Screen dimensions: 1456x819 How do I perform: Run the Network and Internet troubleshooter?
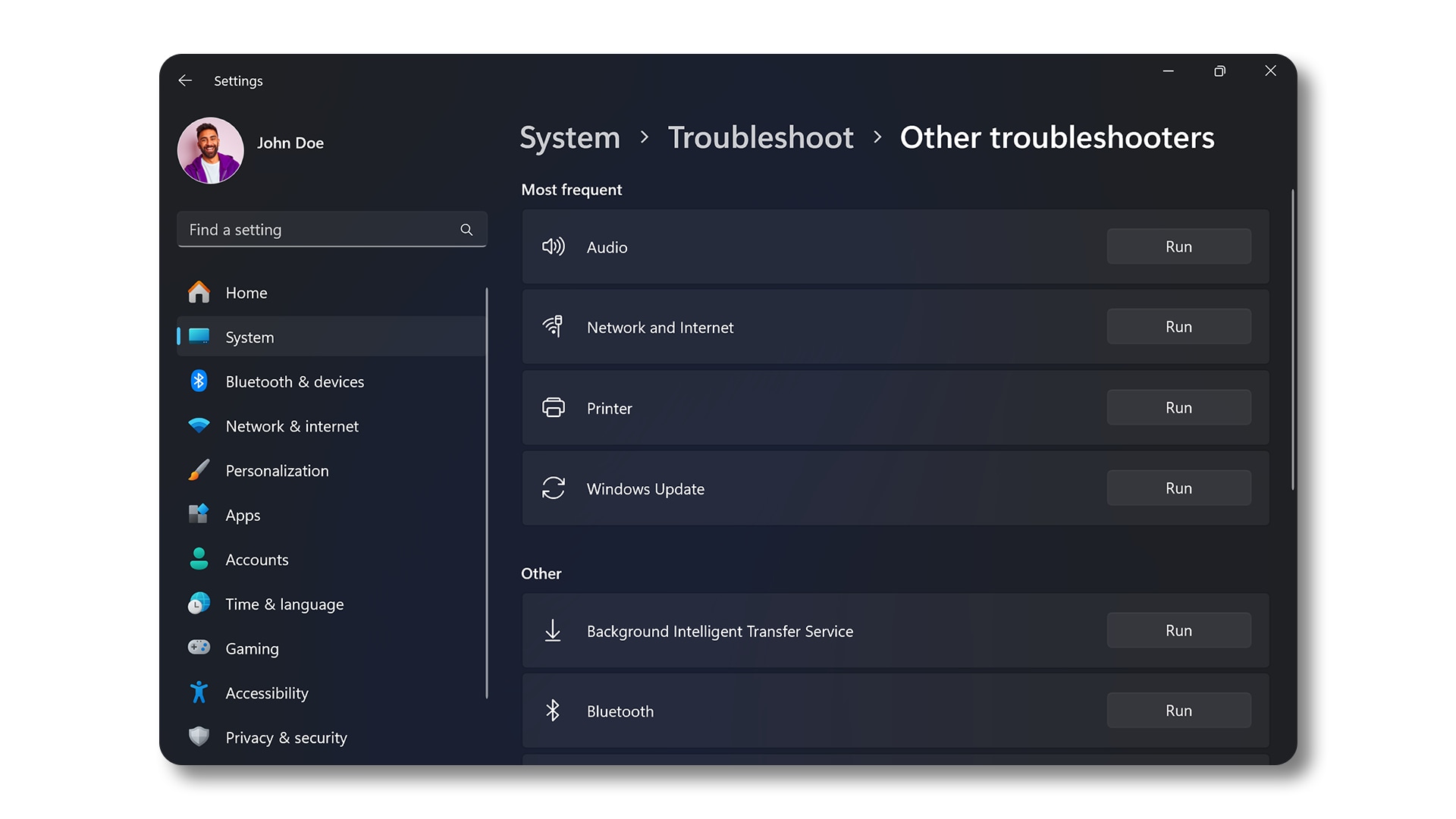pos(1178,327)
